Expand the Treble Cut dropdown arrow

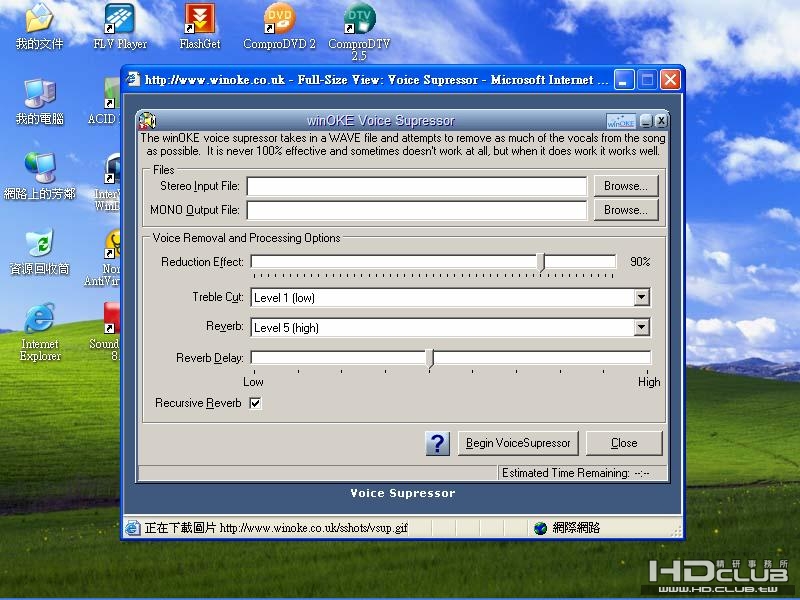641,297
